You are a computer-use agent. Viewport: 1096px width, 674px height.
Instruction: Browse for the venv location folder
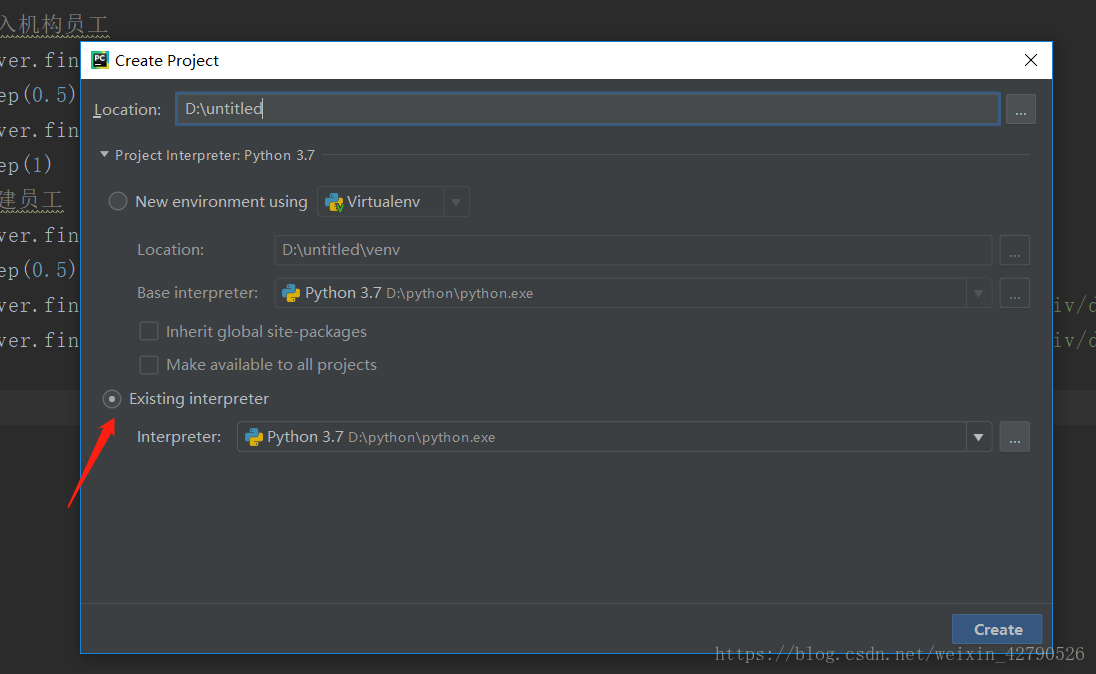point(1014,250)
